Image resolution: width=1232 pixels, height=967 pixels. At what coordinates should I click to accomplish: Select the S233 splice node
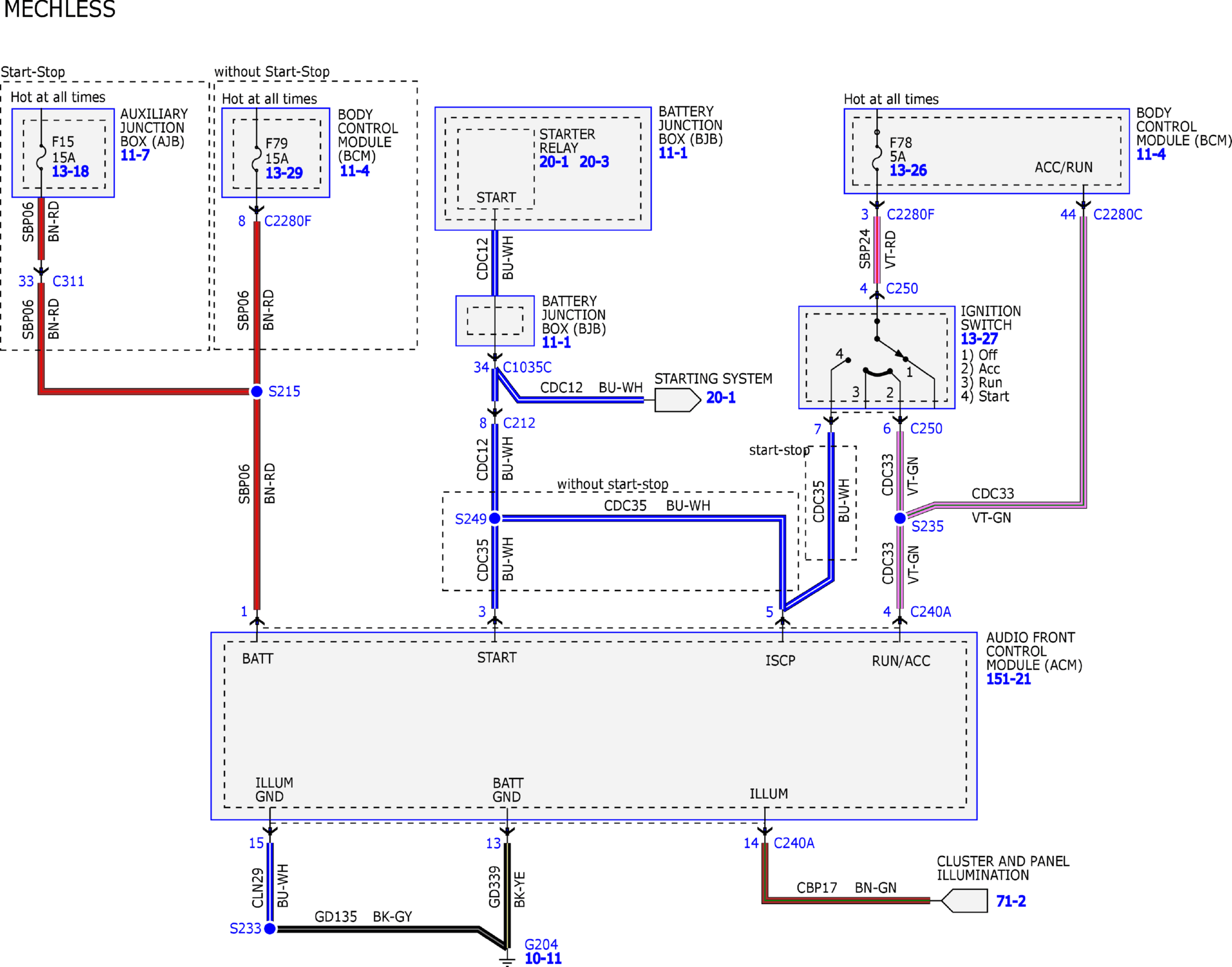click(x=270, y=929)
